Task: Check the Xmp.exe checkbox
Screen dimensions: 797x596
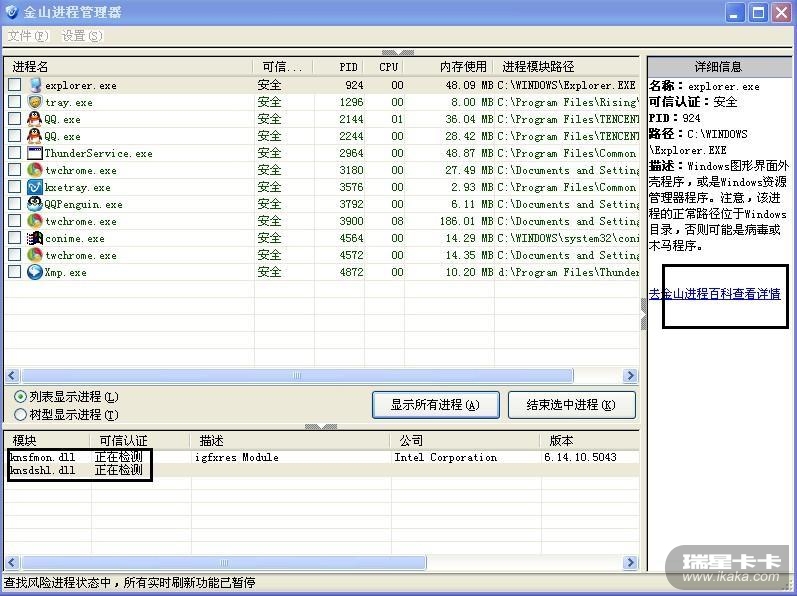Action: point(15,272)
